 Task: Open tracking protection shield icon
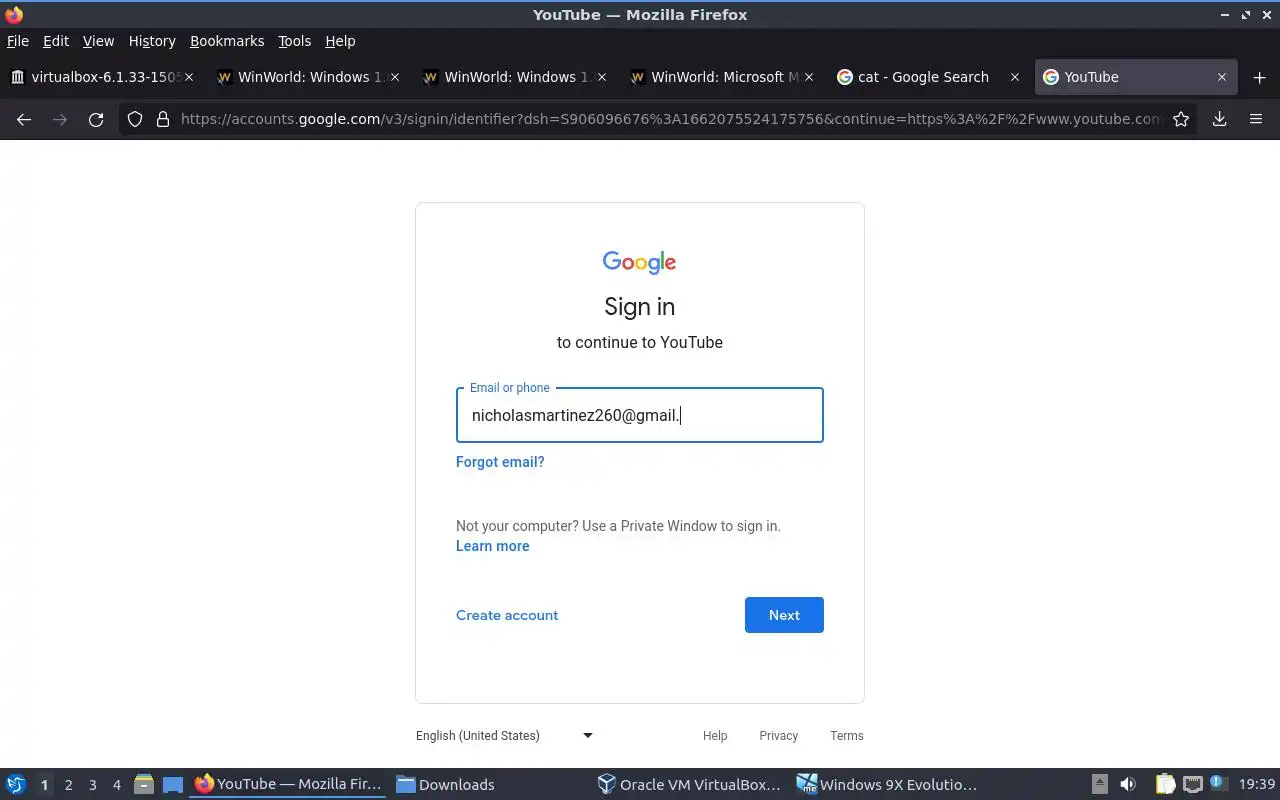point(135,119)
